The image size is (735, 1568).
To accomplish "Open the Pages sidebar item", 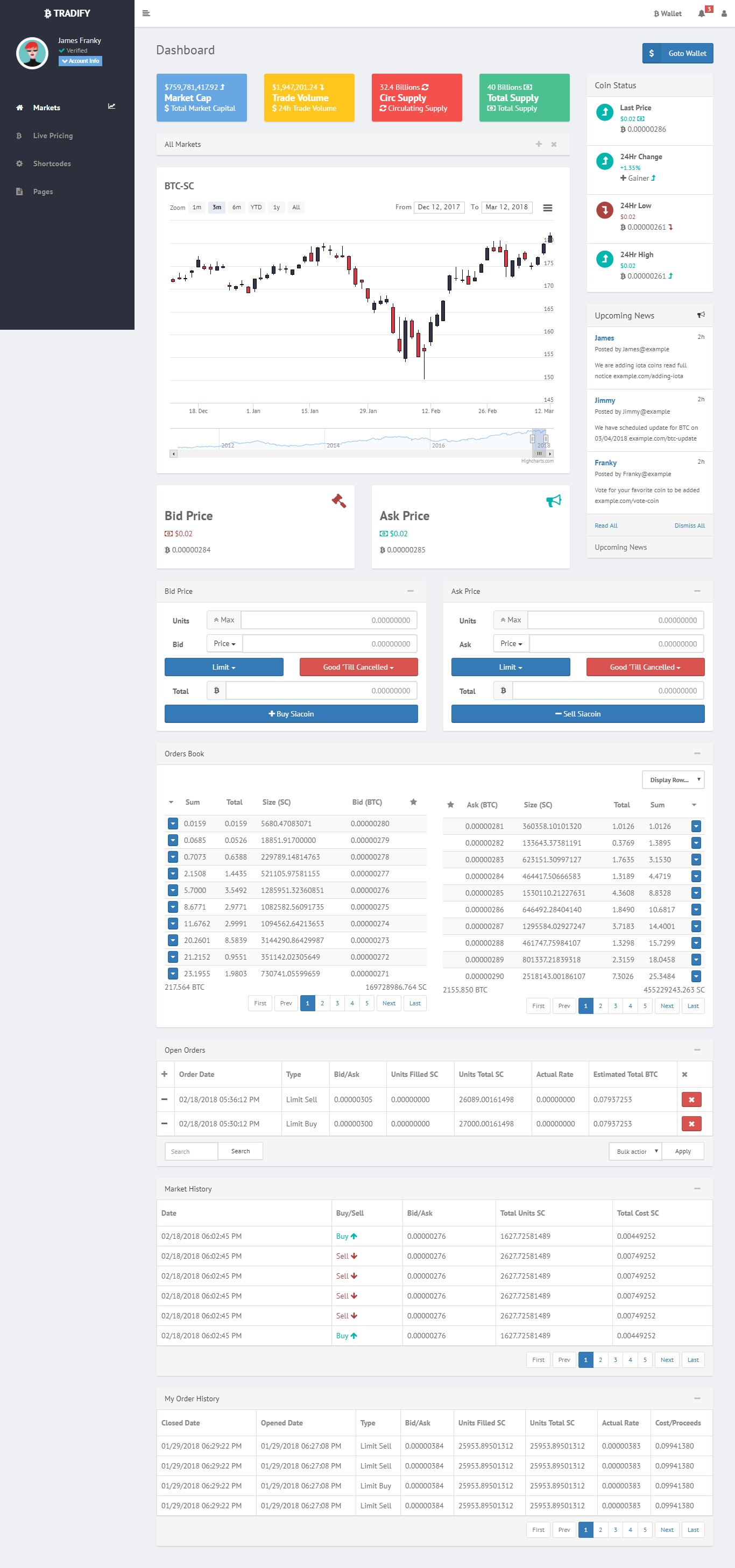I will [x=67, y=191].
